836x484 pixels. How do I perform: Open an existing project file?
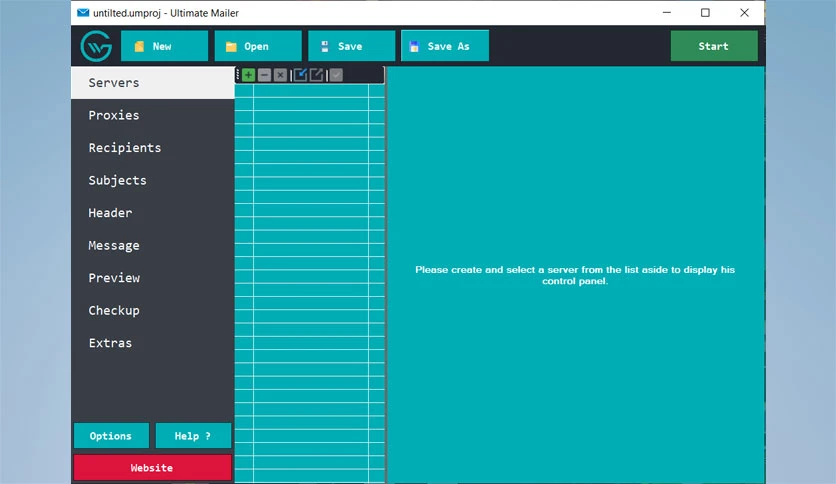[258, 46]
